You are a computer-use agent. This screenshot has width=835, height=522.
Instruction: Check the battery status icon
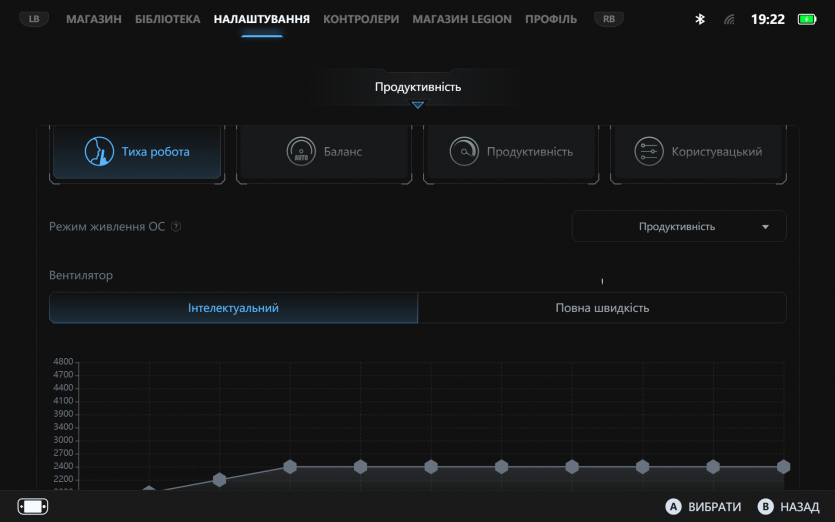click(x=807, y=19)
